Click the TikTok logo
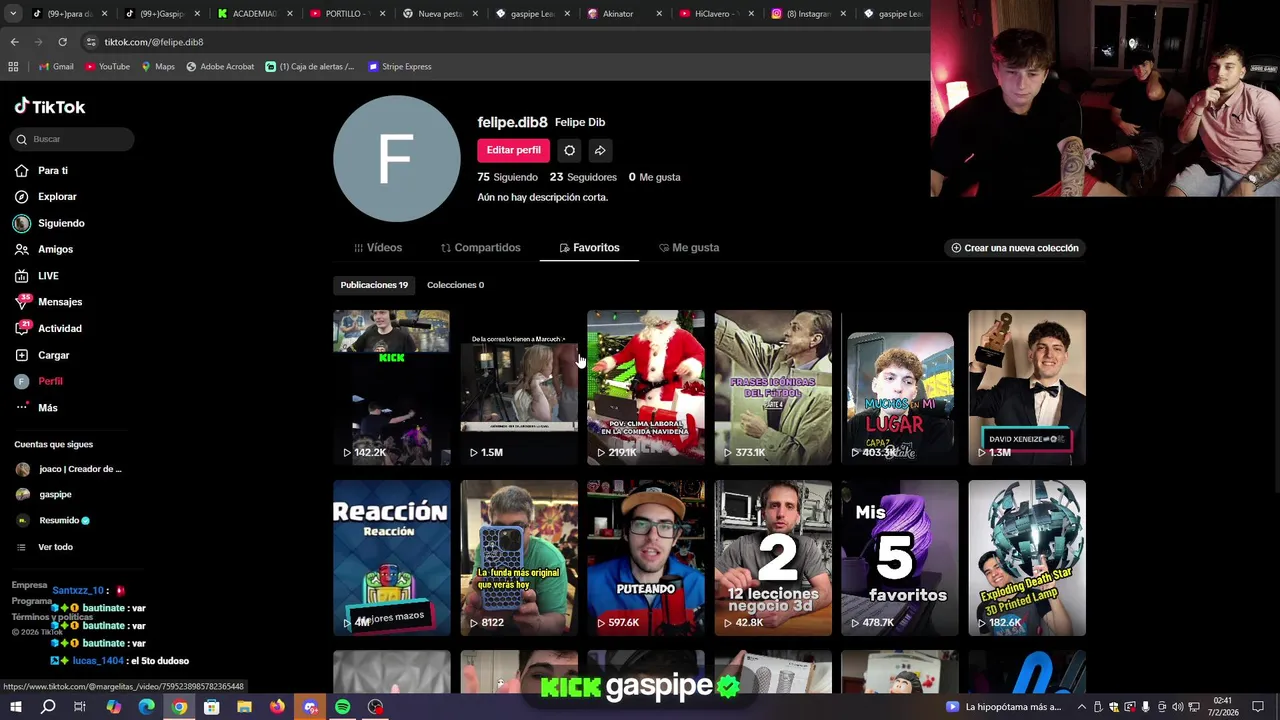 point(50,107)
